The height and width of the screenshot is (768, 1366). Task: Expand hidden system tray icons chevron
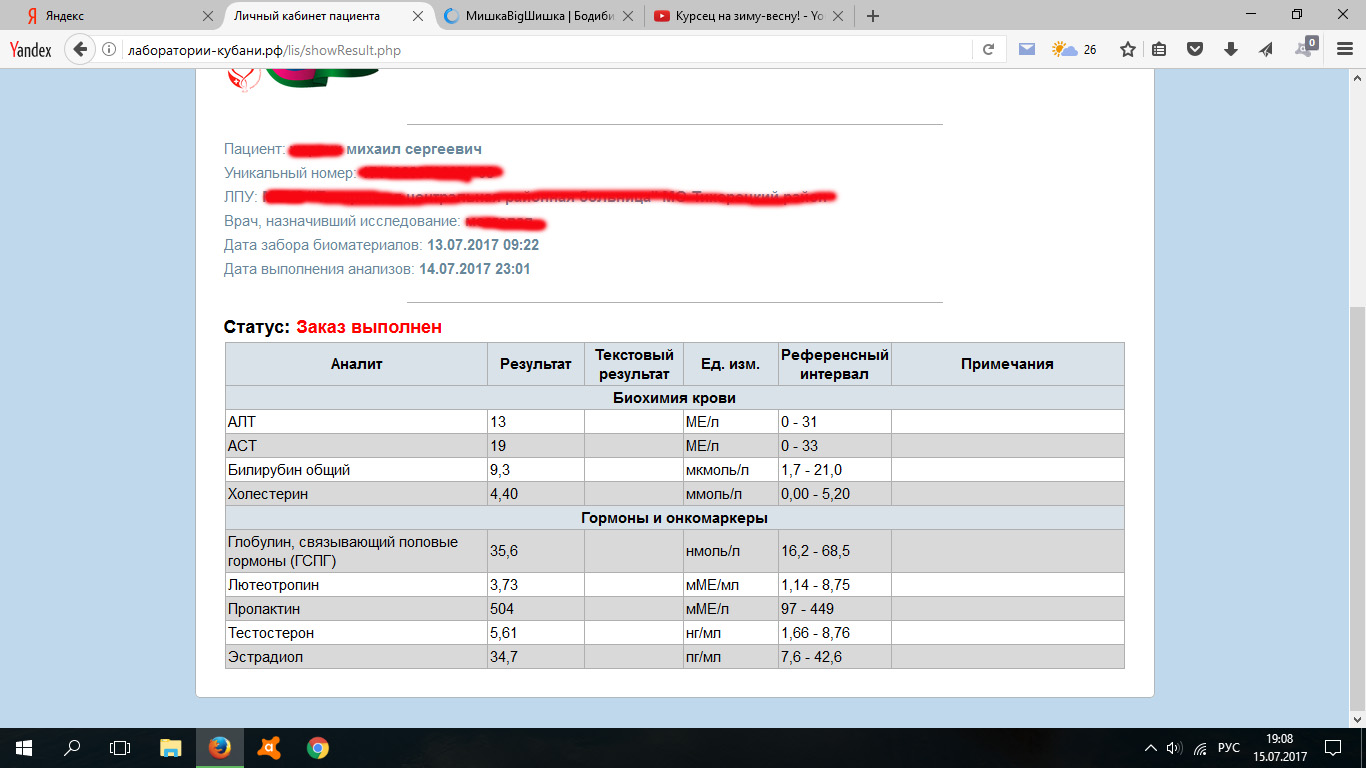click(x=1150, y=748)
